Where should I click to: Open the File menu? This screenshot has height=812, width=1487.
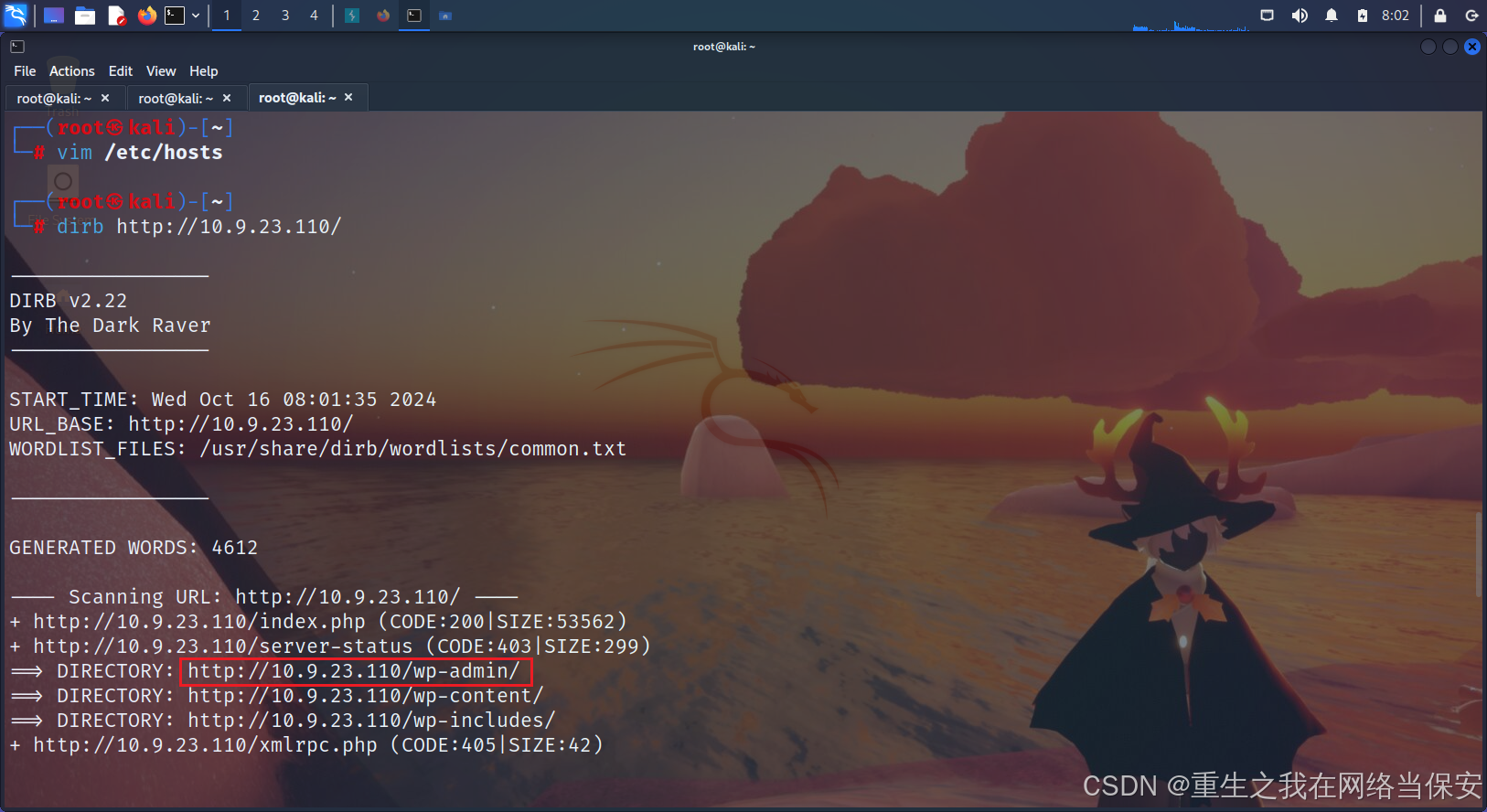point(25,71)
